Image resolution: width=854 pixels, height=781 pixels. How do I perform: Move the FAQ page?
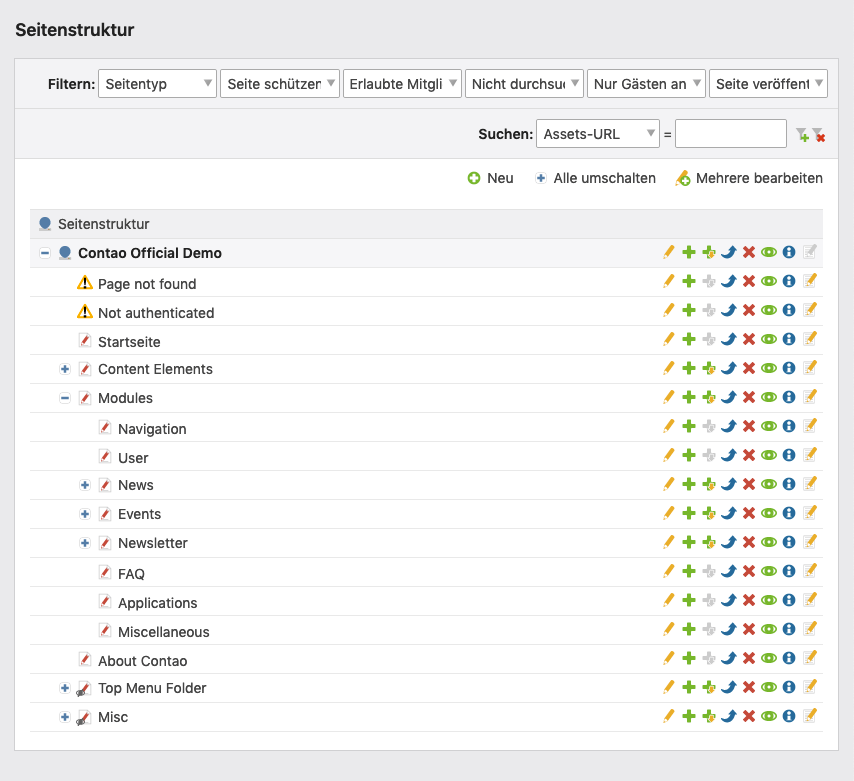tap(729, 571)
